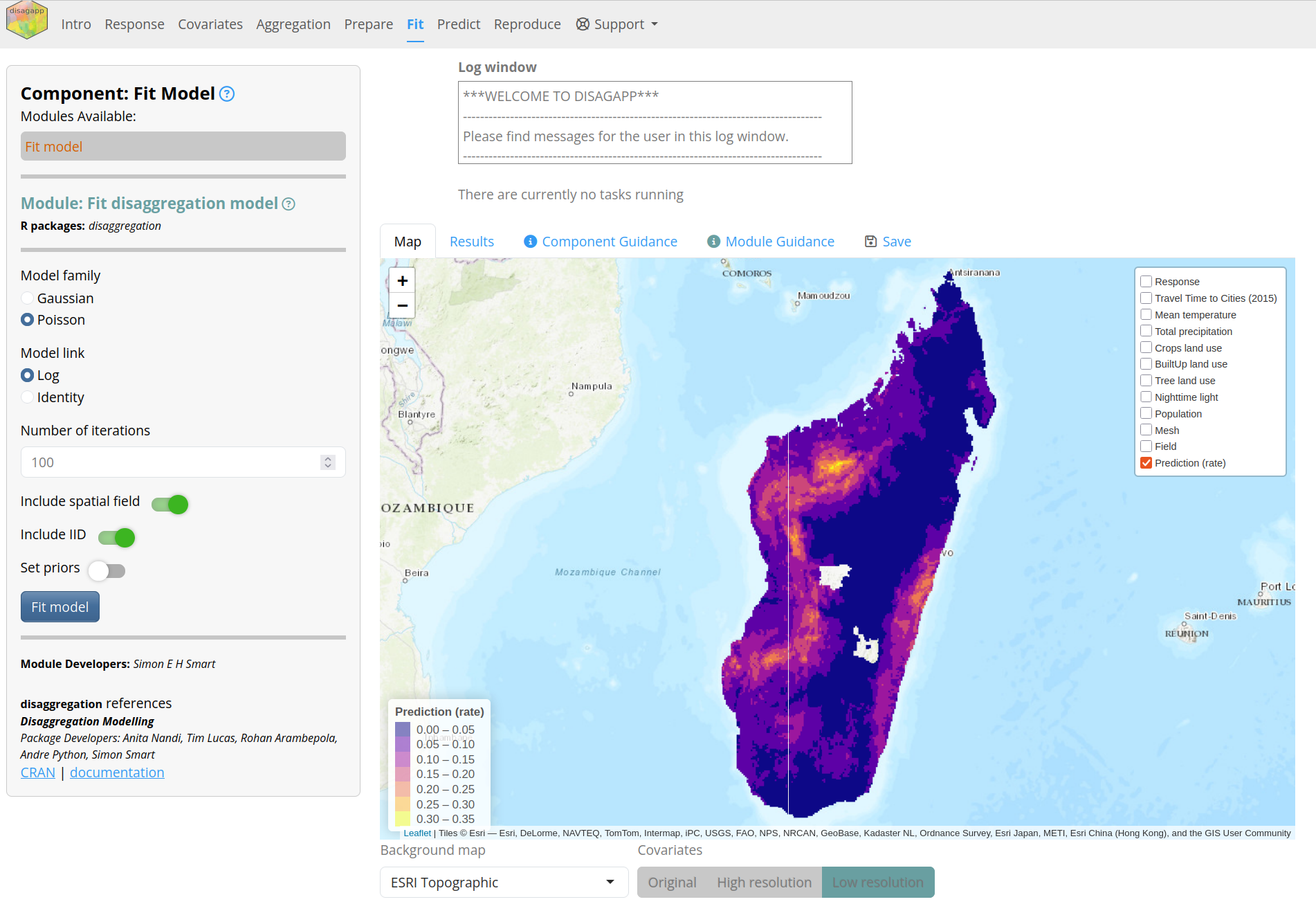Click the 0.30 – 0.35 legend swatch

[x=403, y=819]
